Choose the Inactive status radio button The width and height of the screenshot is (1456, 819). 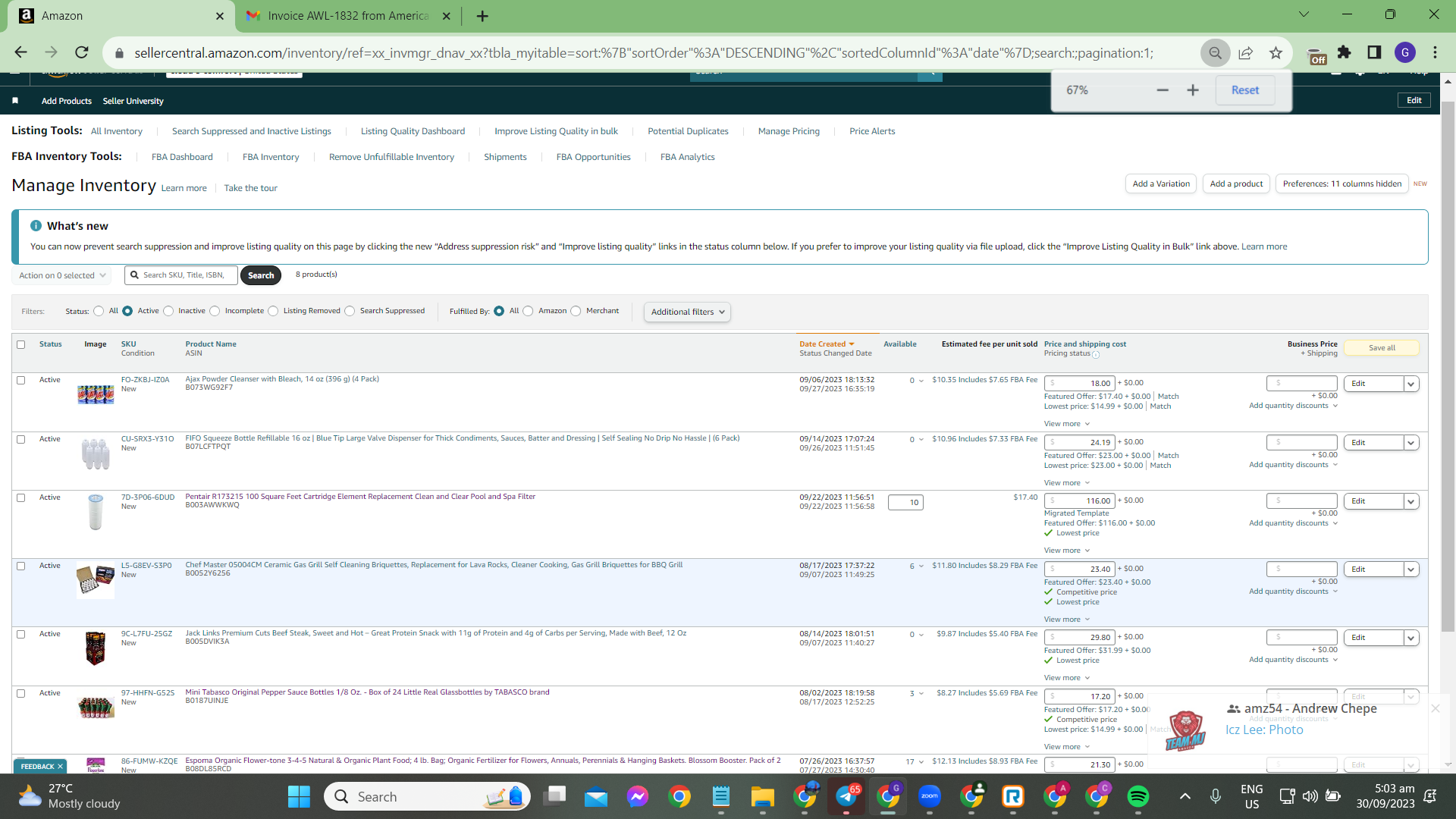[x=168, y=311]
